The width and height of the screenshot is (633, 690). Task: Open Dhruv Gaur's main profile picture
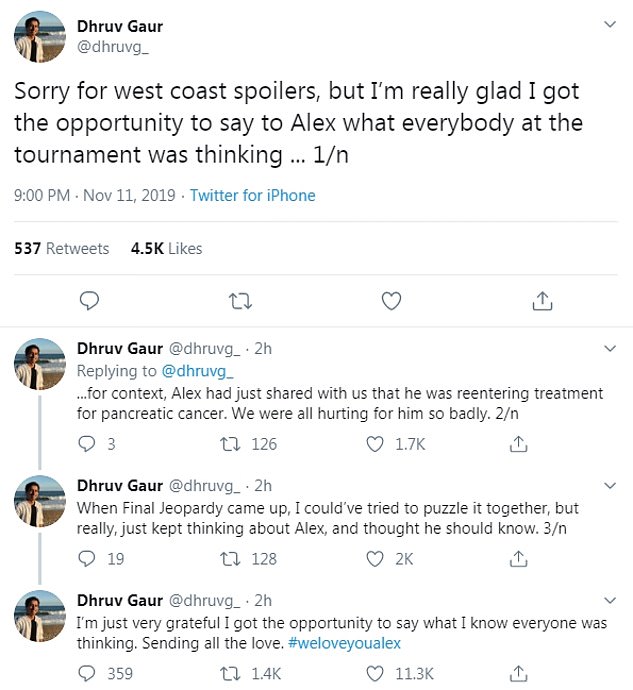coord(40,38)
